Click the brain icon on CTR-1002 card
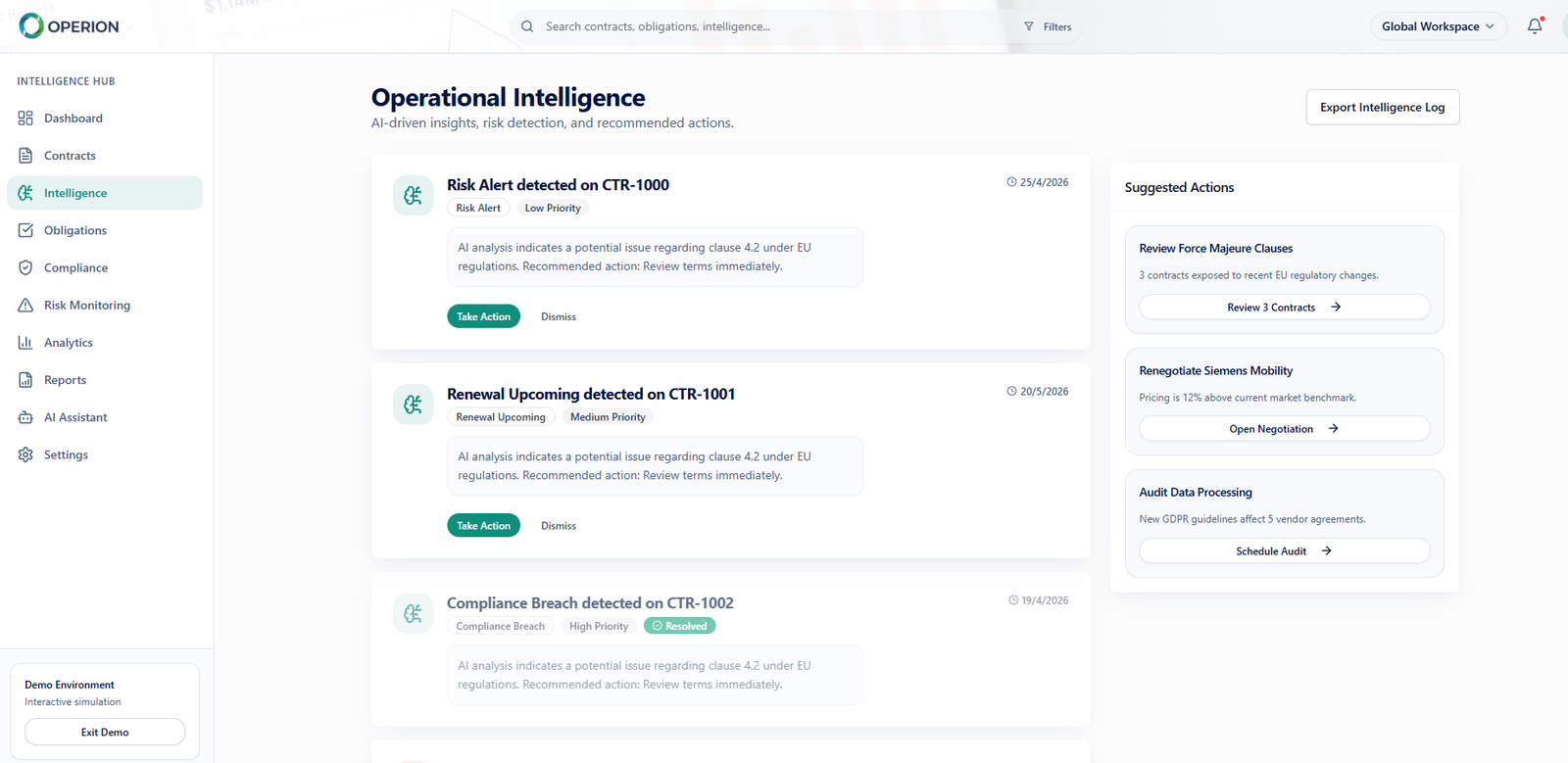 tap(414, 613)
